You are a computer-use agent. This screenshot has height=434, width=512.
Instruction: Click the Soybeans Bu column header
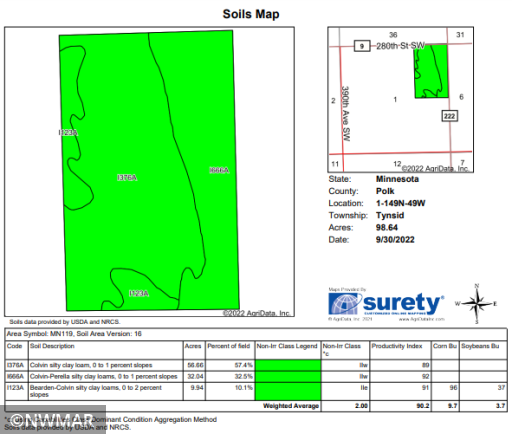(480, 346)
